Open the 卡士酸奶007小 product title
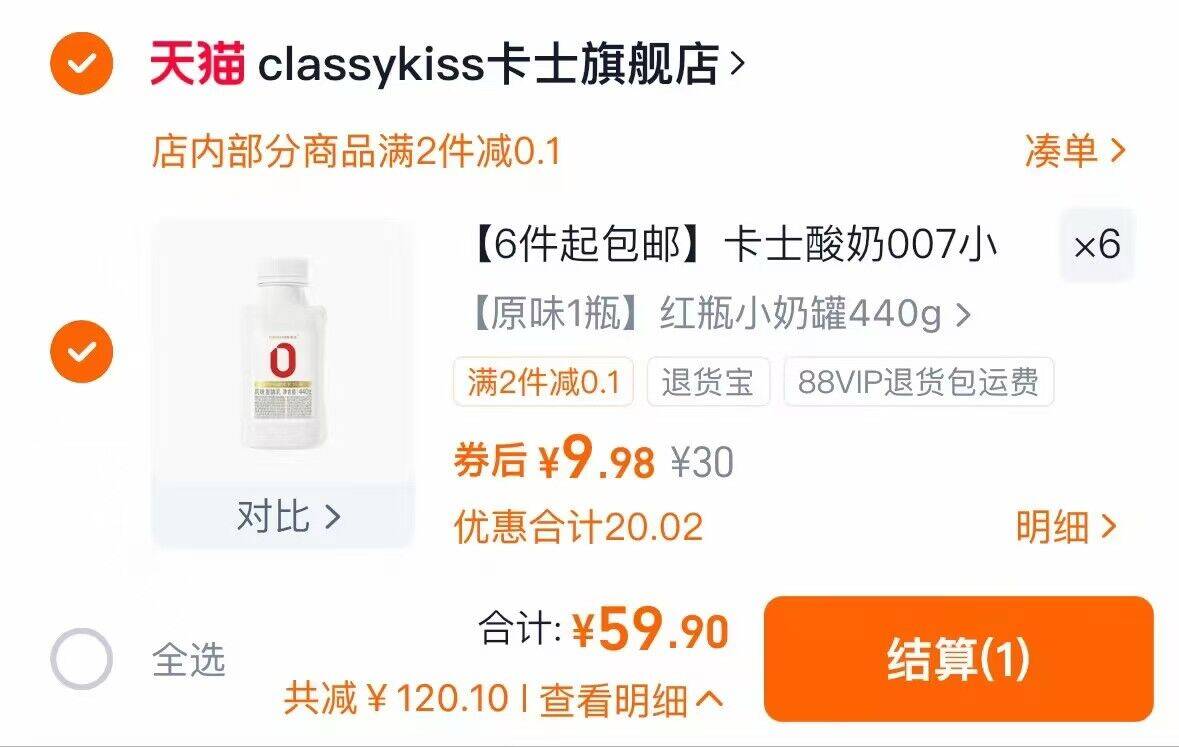The height and width of the screenshot is (747, 1179). (735, 244)
